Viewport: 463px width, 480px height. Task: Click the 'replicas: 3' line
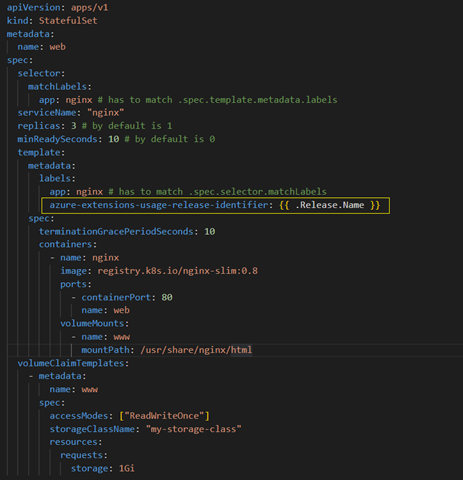(47, 126)
